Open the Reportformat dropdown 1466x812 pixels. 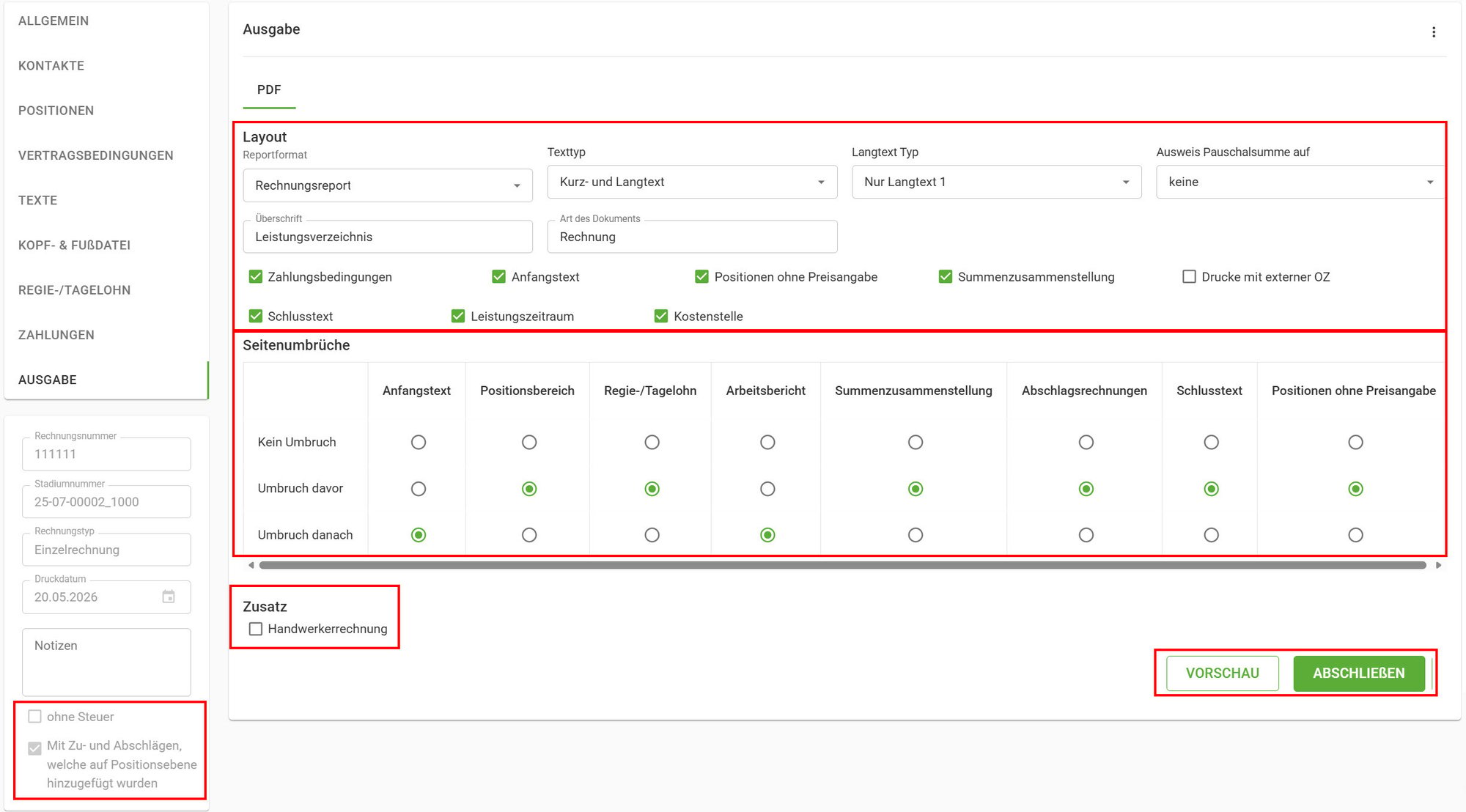coord(388,185)
